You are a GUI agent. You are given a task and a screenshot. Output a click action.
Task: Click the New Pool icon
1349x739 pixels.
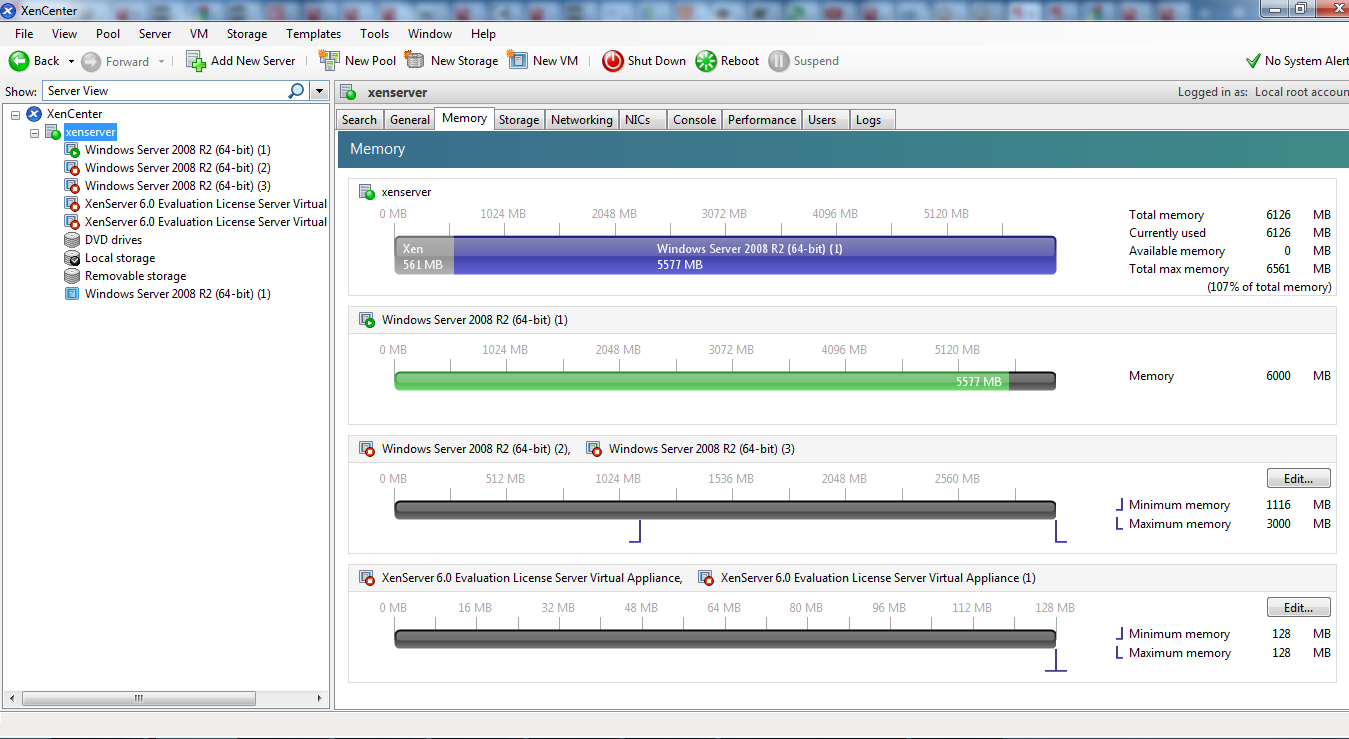[x=329, y=60]
